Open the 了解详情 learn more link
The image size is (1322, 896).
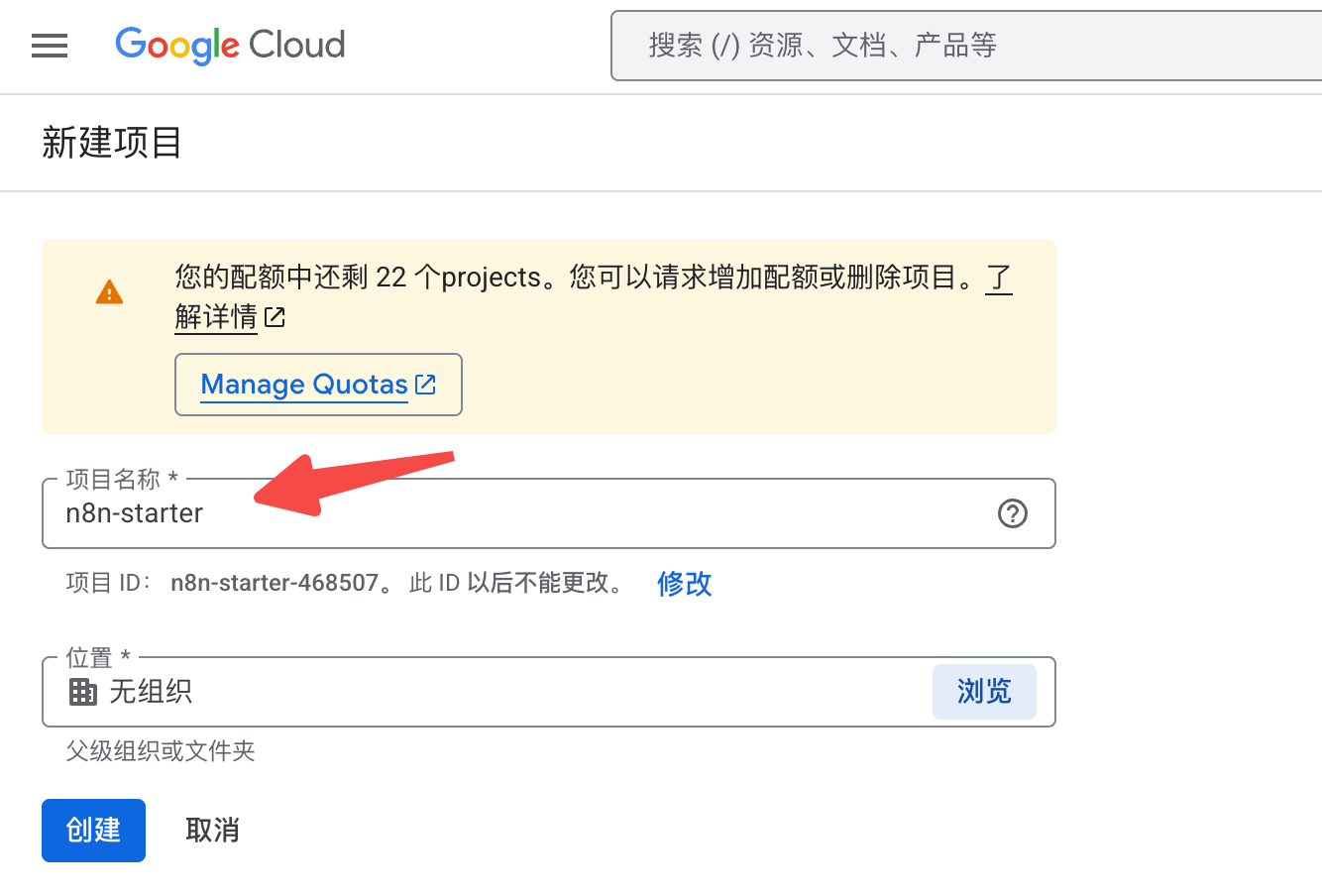point(216,317)
